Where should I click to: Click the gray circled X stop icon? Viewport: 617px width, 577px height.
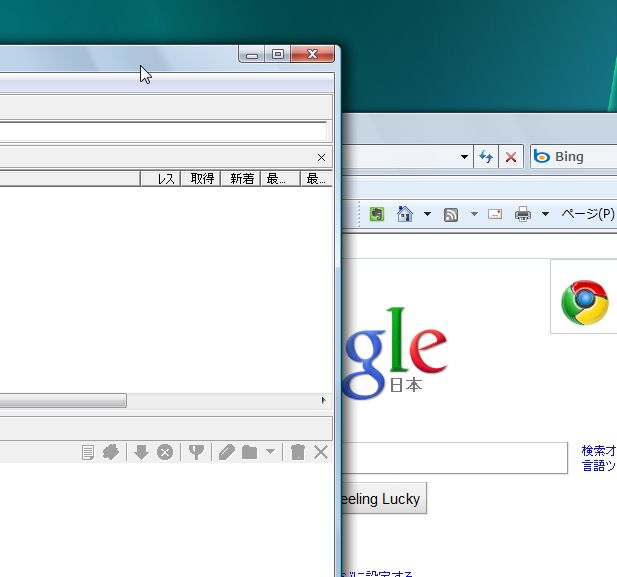[x=165, y=452]
